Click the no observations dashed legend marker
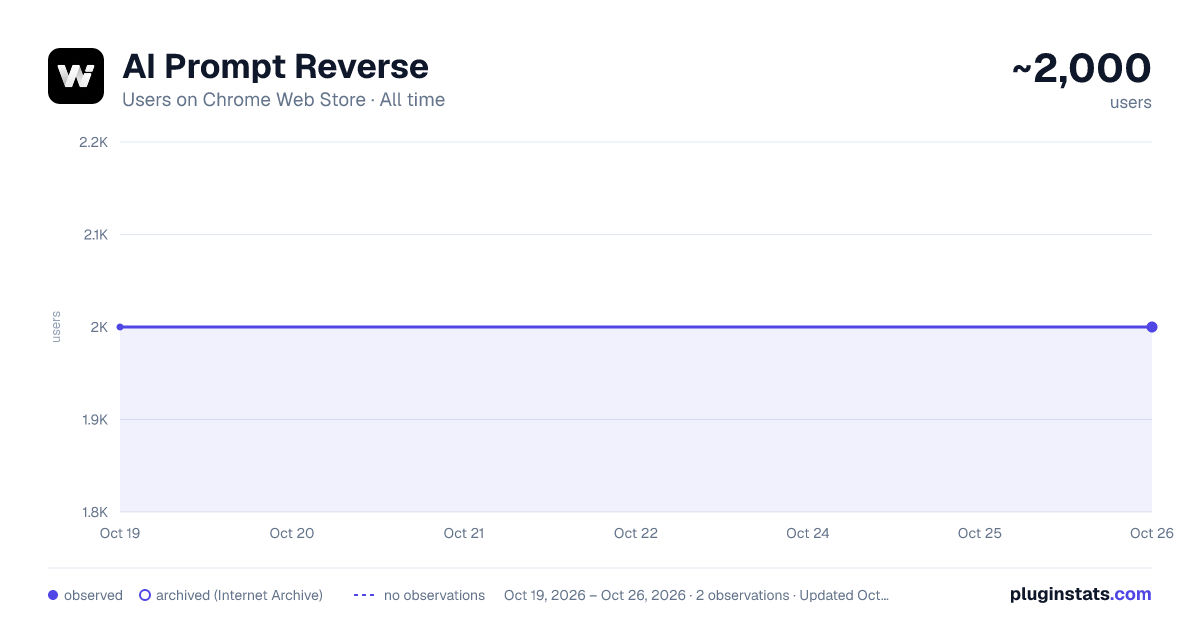1200x630 pixels. 364,595
